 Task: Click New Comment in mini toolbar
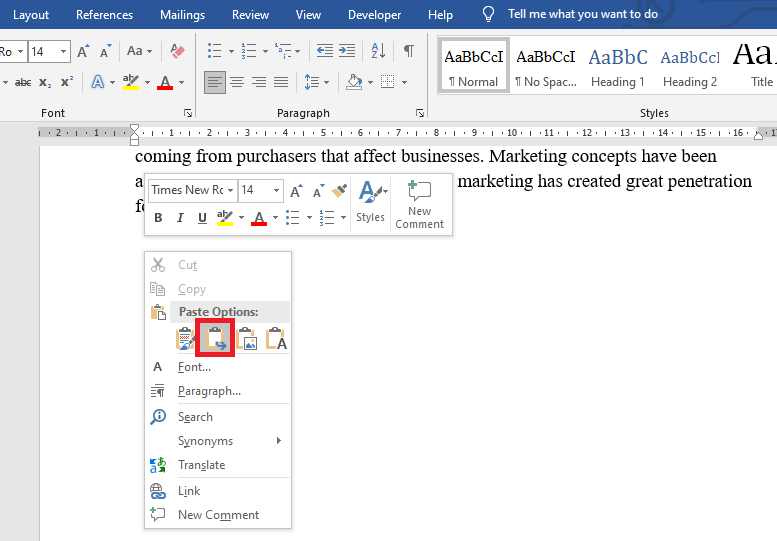[420, 205]
